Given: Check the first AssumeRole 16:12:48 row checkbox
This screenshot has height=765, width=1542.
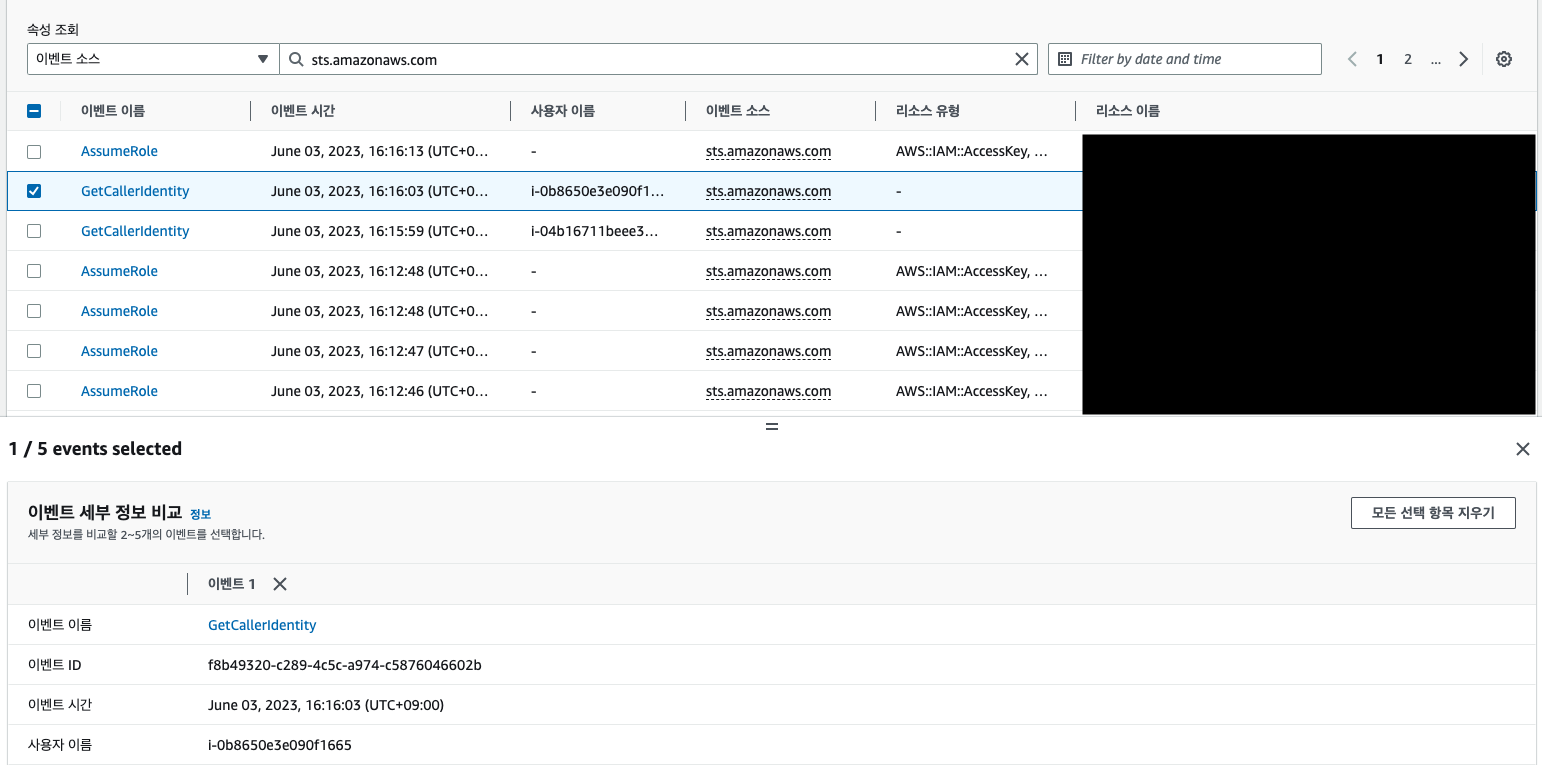Looking at the screenshot, I should (34, 271).
